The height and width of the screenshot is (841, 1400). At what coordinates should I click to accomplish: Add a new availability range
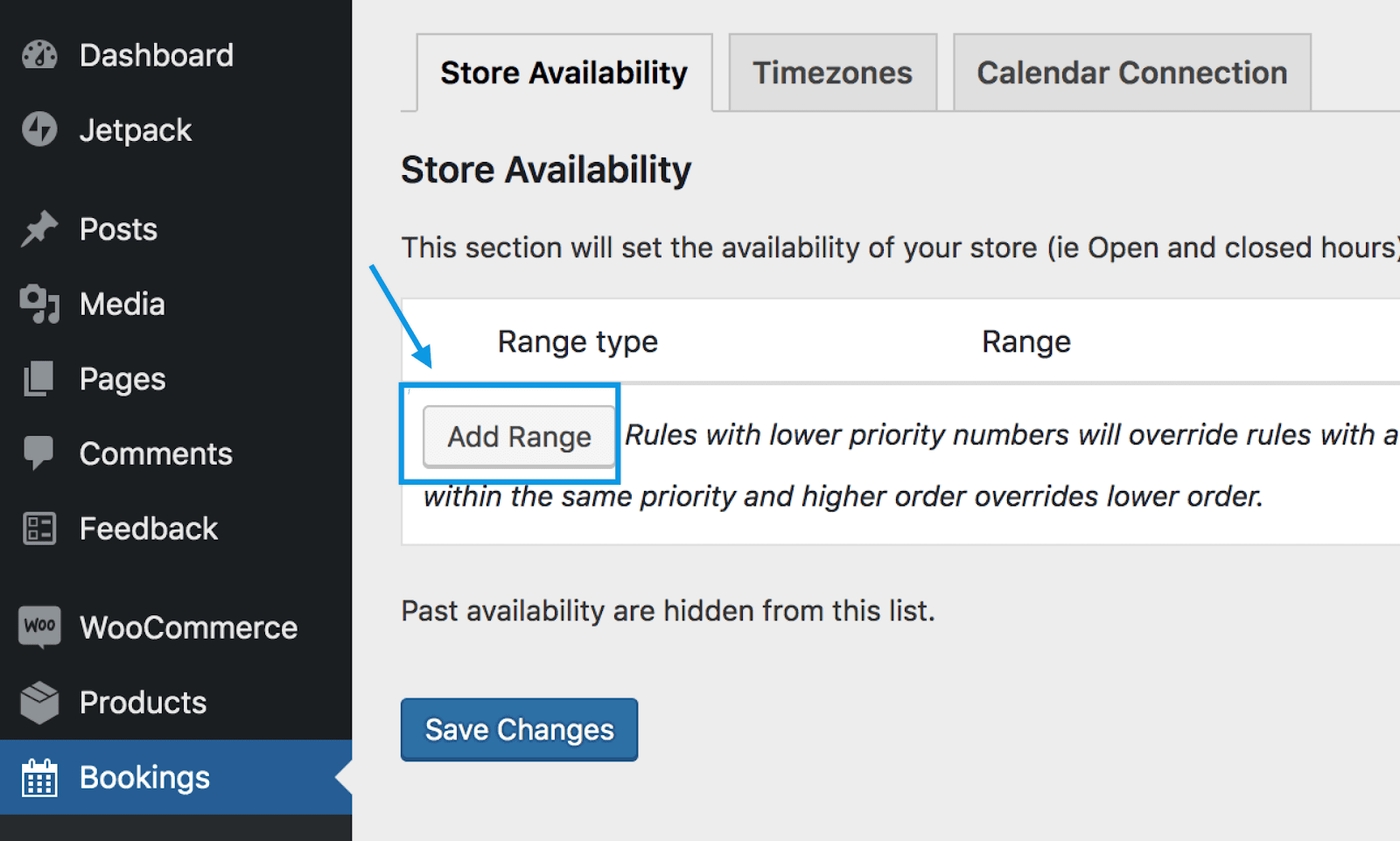[520, 436]
